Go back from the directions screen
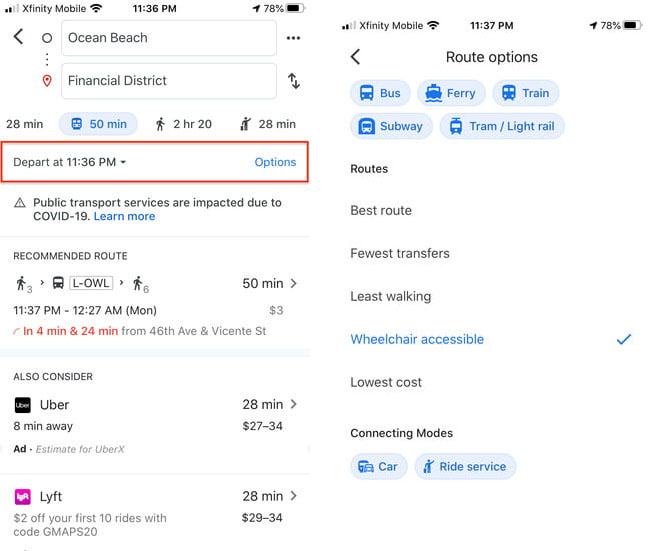 click(18, 37)
